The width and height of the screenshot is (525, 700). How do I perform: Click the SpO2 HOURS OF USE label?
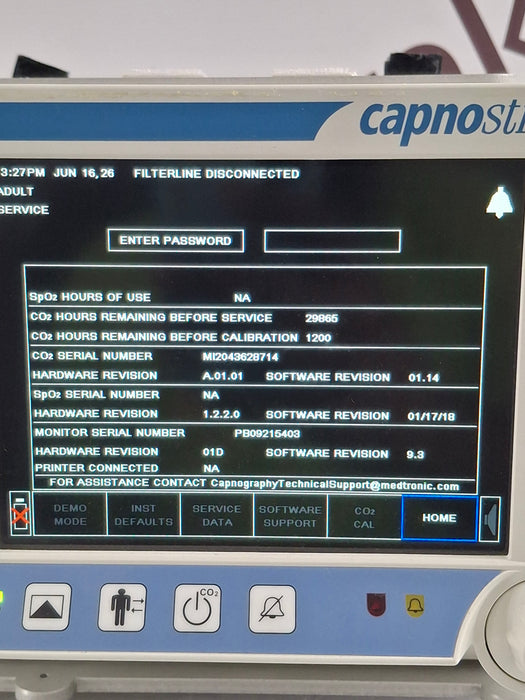point(90,297)
